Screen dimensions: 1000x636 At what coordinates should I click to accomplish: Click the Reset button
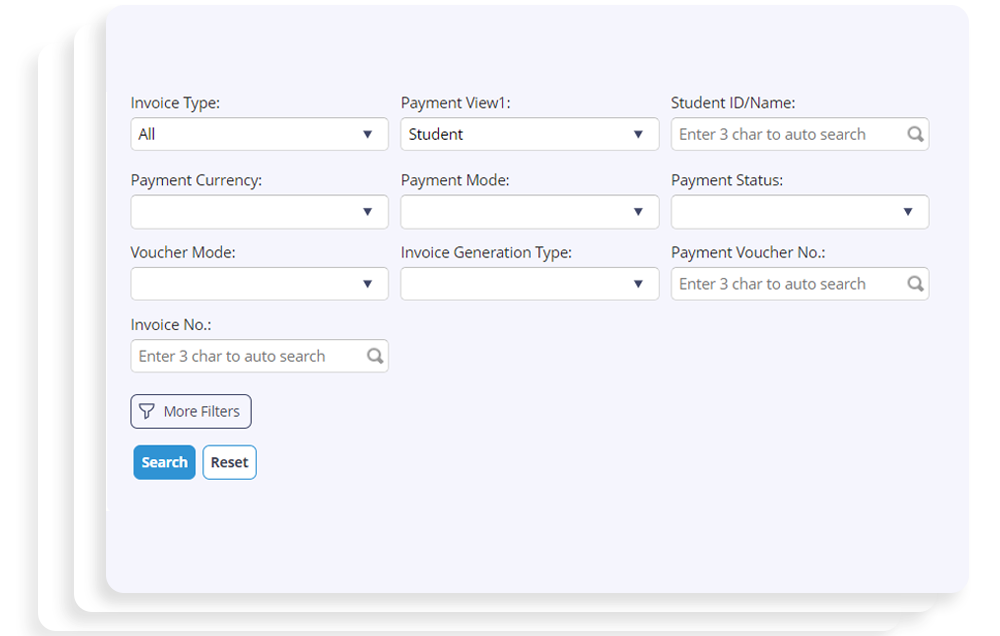[229, 462]
